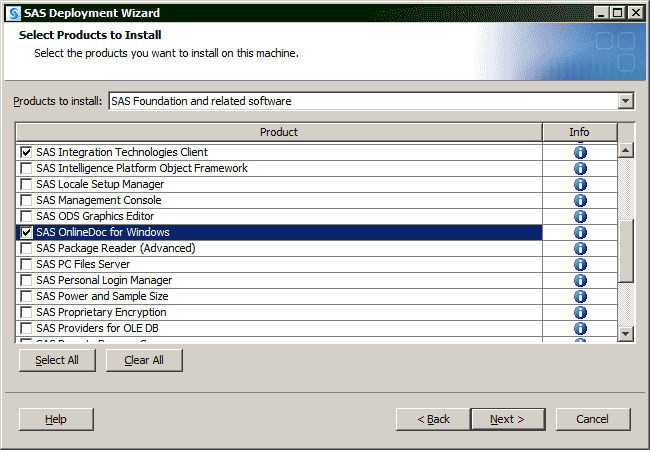Uncheck SAS OnlineDoc for Windows checkbox
The image size is (650, 450).
(26, 232)
